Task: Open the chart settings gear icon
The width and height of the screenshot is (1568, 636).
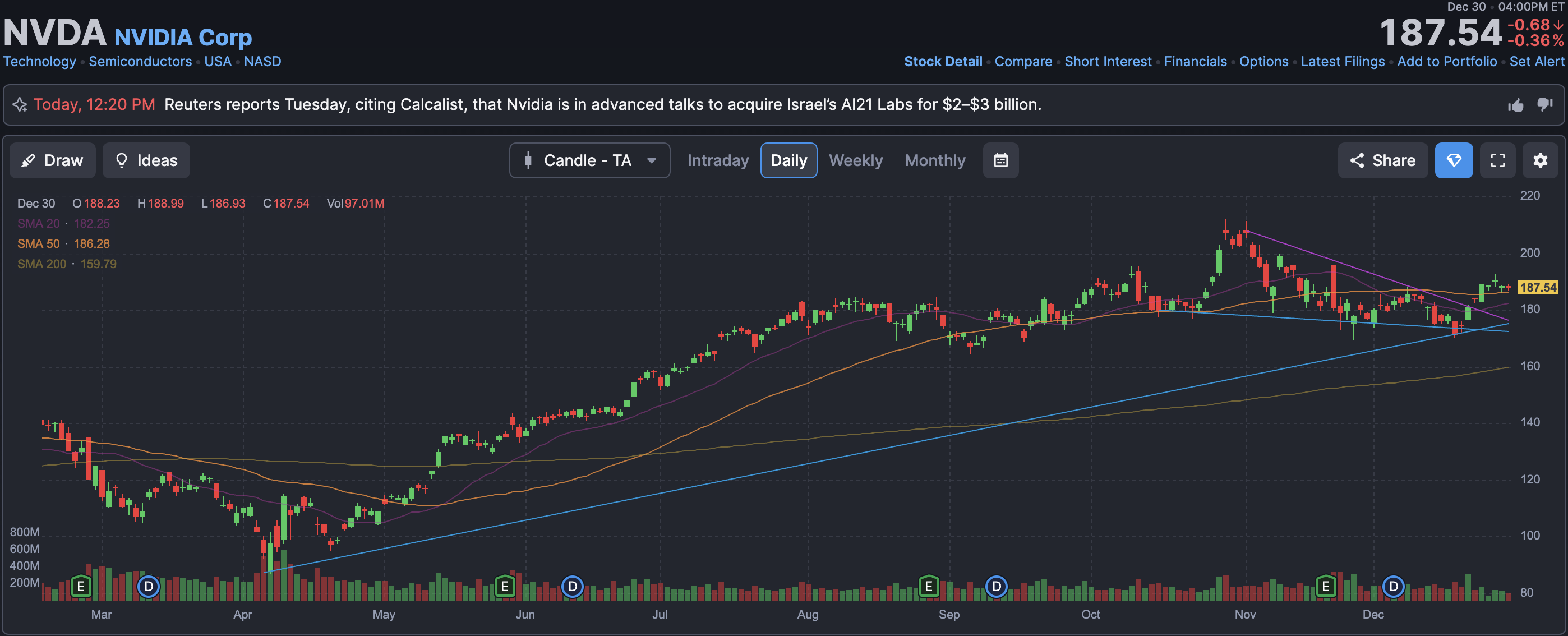Action: (x=1540, y=160)
